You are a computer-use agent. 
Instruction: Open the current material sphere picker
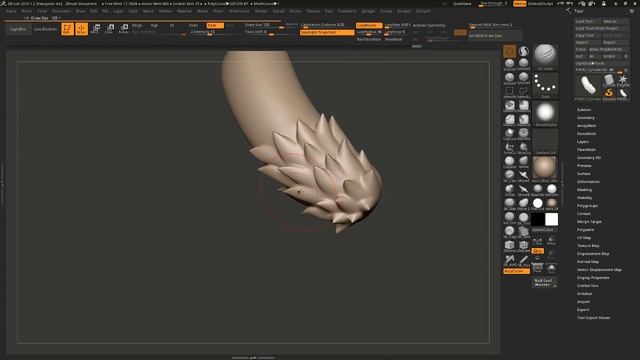point(545,169)
